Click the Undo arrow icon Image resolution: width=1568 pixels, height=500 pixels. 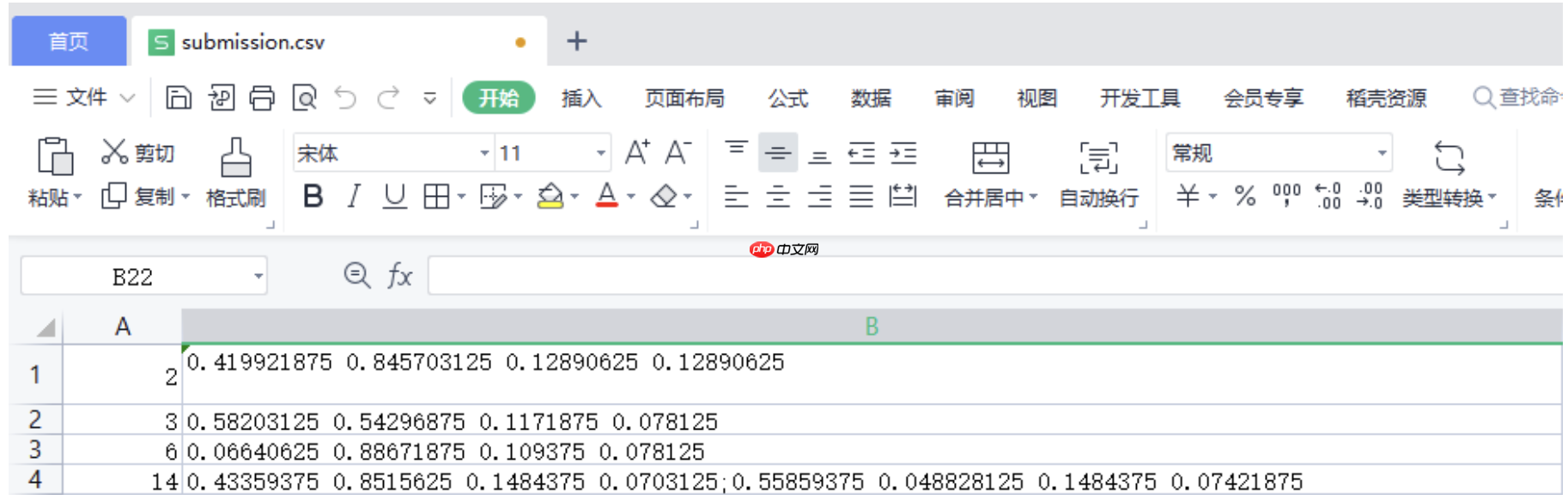point(345,98)
